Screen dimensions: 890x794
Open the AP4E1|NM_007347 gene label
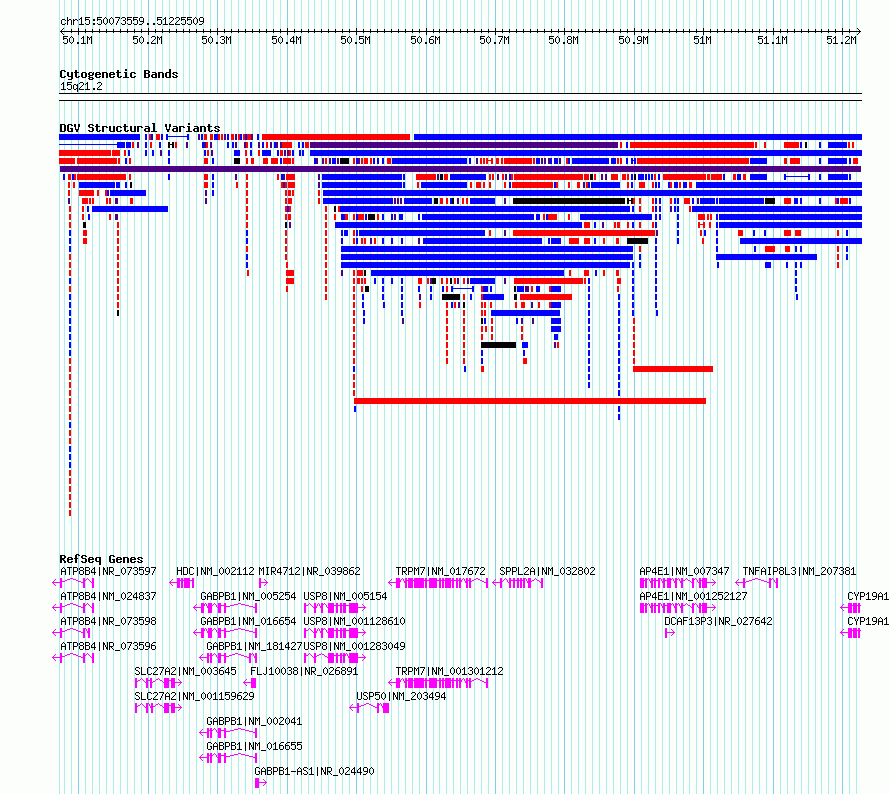coord(685,572)
